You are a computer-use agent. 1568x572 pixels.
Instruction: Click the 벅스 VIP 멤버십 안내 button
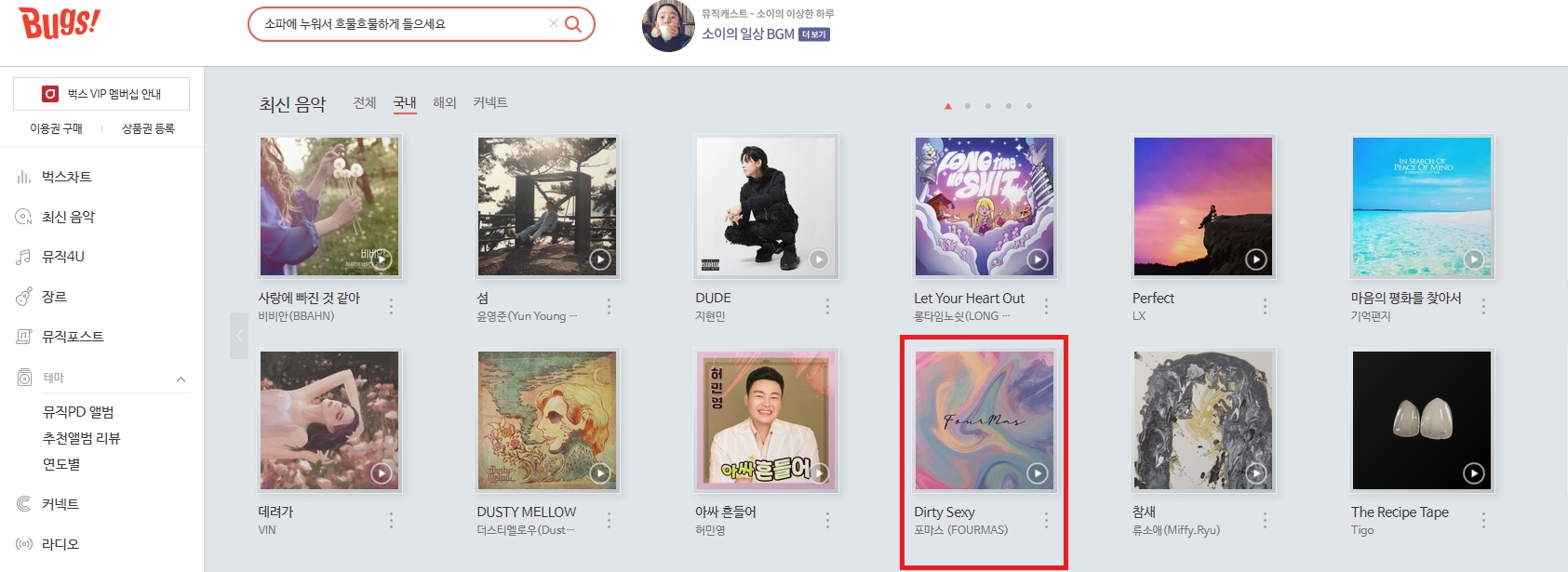(101, 94)
